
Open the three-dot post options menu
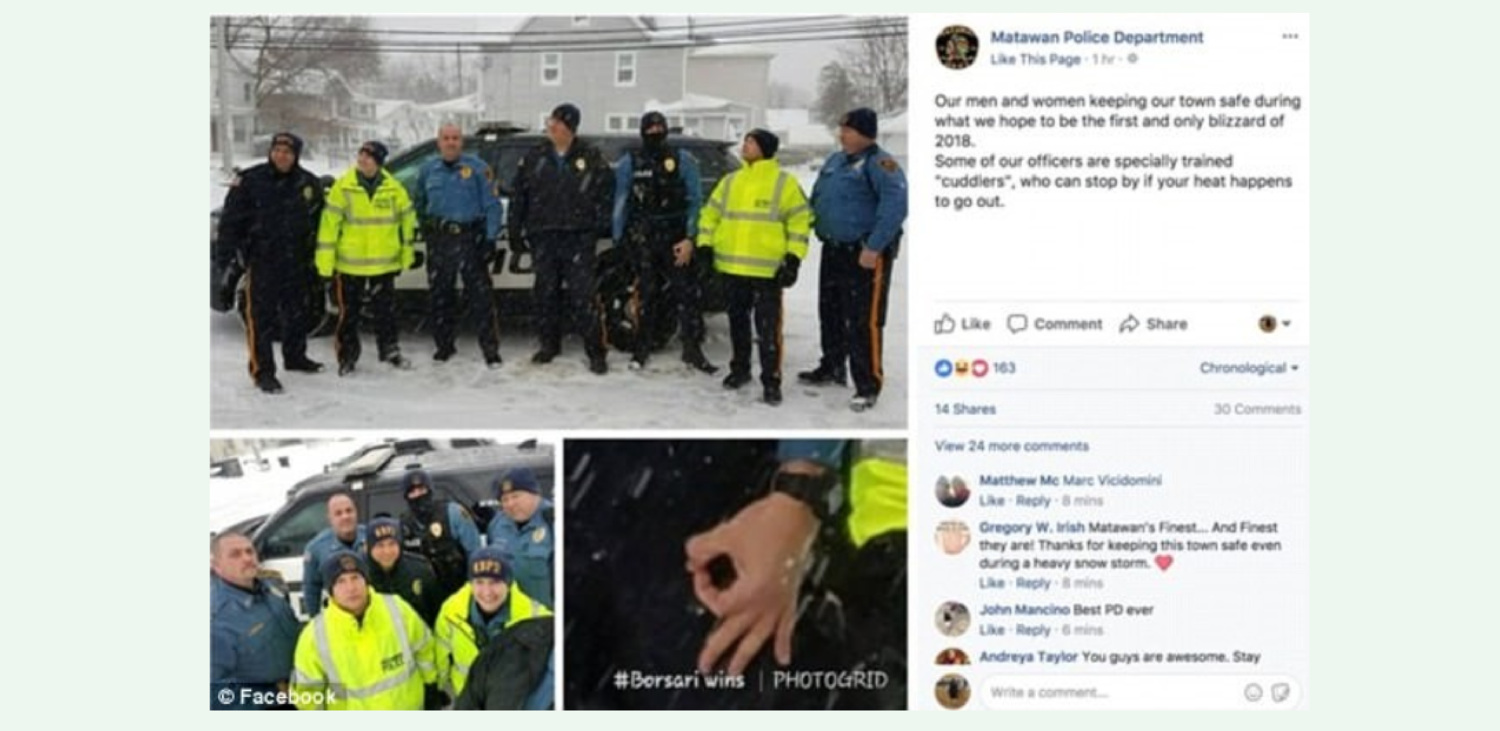(x=1290, y=37)
